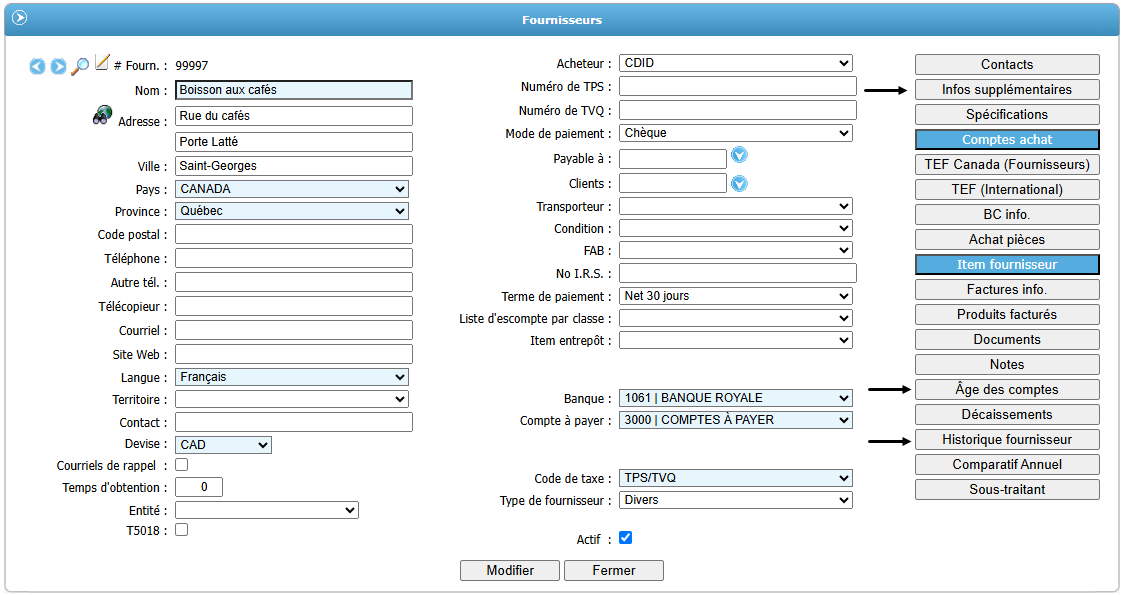Click the round arrow icon next to Payable à
The height and width of the screenshot is (595, 1123).
coord(740,155)
